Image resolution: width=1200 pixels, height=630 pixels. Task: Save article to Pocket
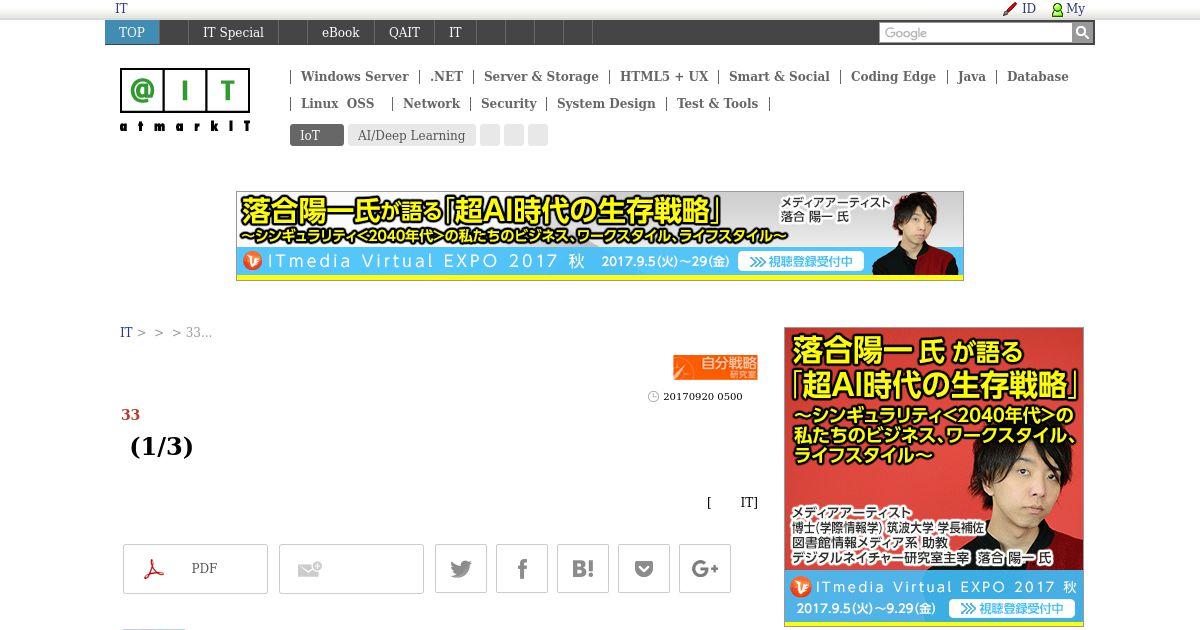[644, 569]
